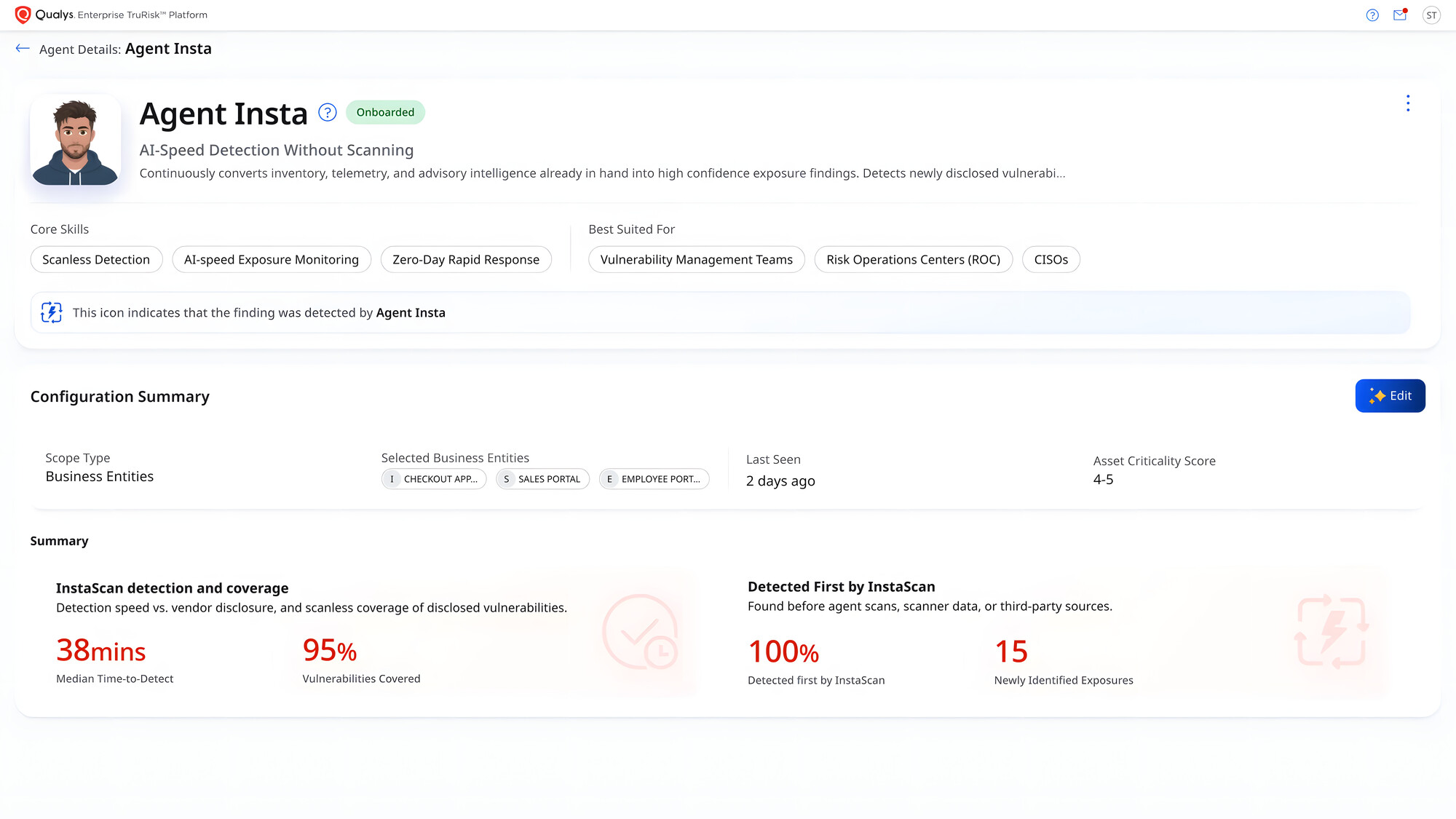Click the Onboarded status badge
Image resolution: width=1456 pixels, height=819 pixels.
coord(385,112)
